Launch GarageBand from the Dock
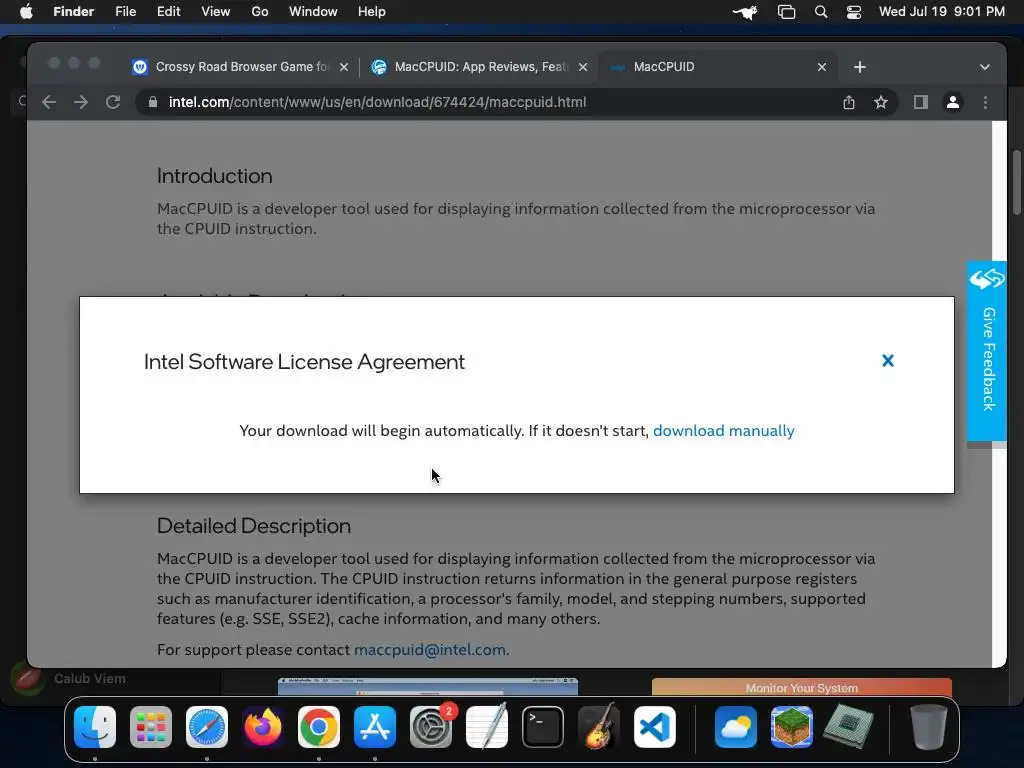1024x768 pixels. 599,726
